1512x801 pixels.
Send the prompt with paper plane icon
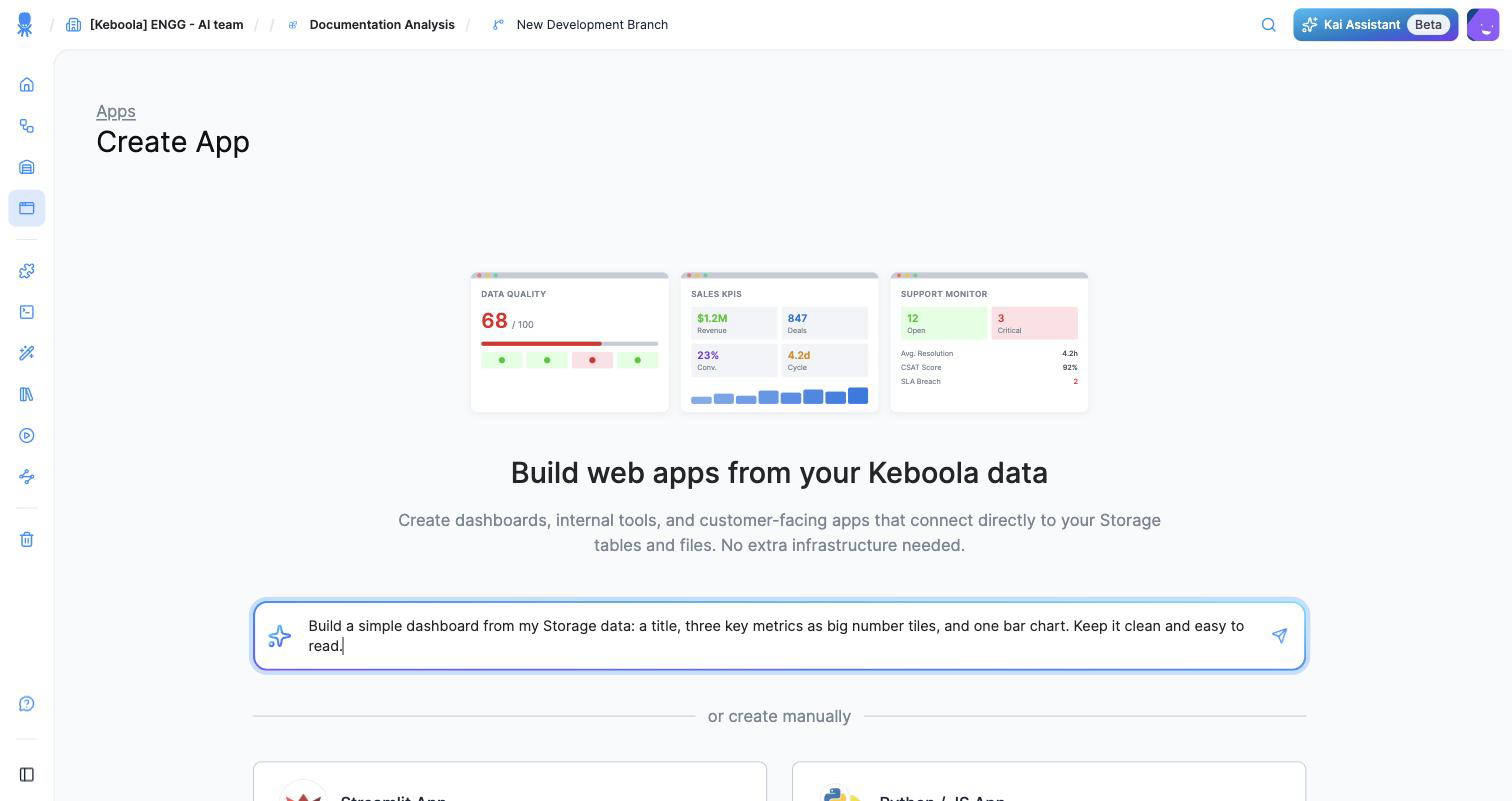click(1279, 636)
